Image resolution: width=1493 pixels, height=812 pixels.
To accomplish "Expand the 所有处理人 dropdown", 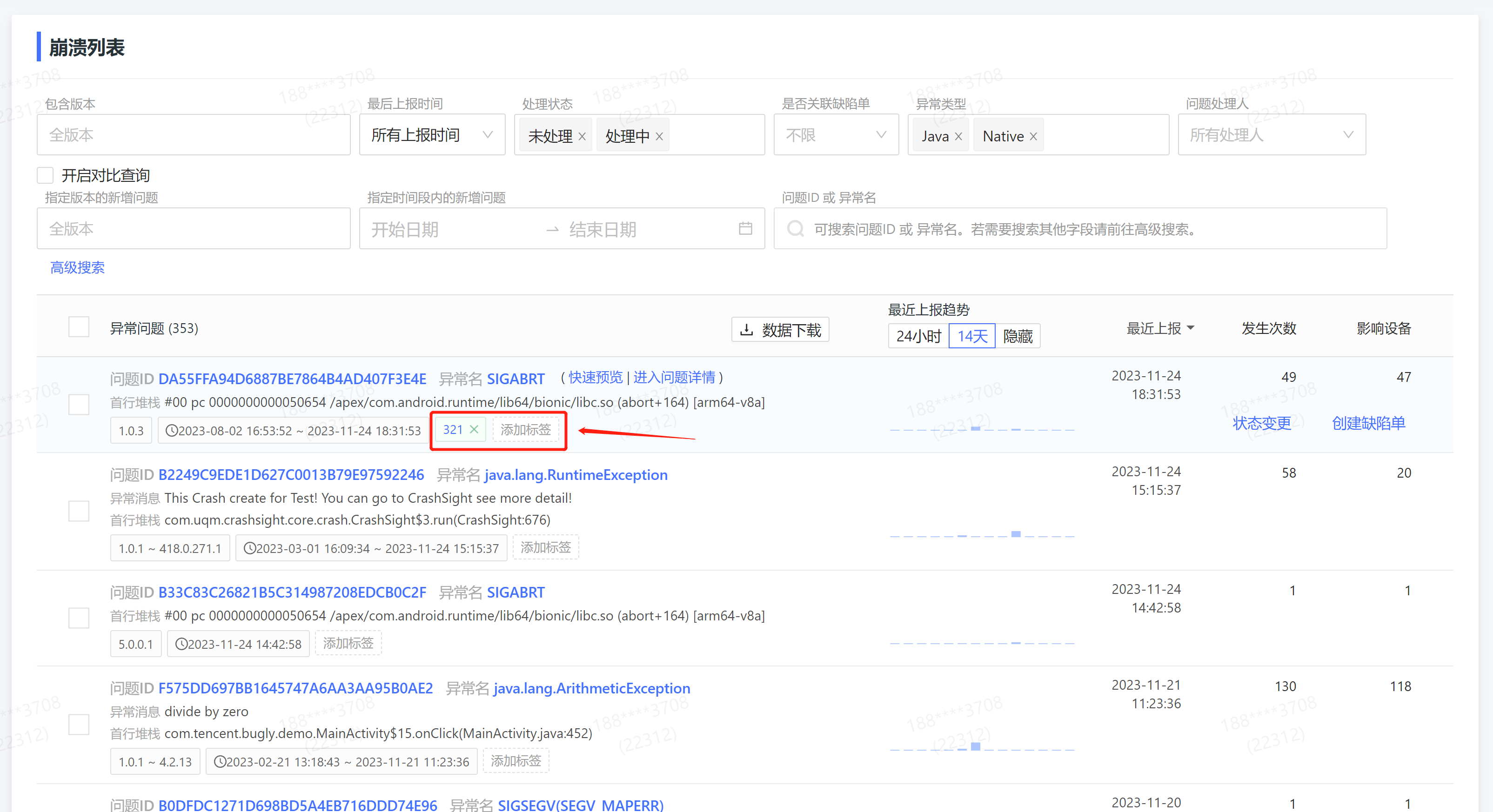I will 1272,134.
